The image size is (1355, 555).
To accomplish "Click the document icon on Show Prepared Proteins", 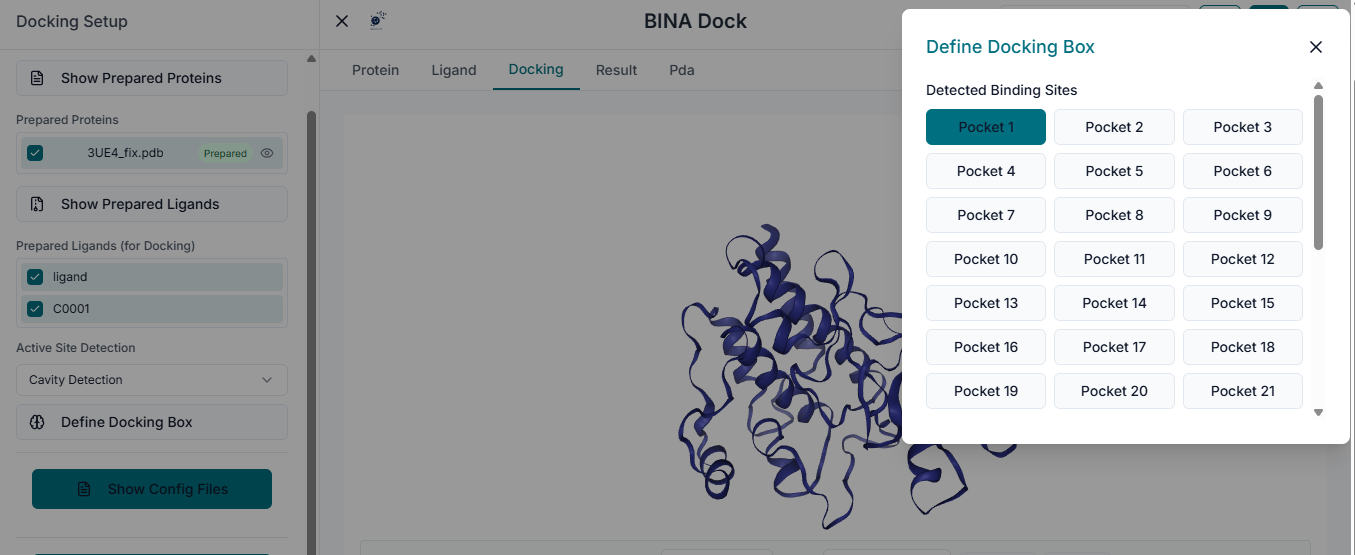I will coord(37,78).
